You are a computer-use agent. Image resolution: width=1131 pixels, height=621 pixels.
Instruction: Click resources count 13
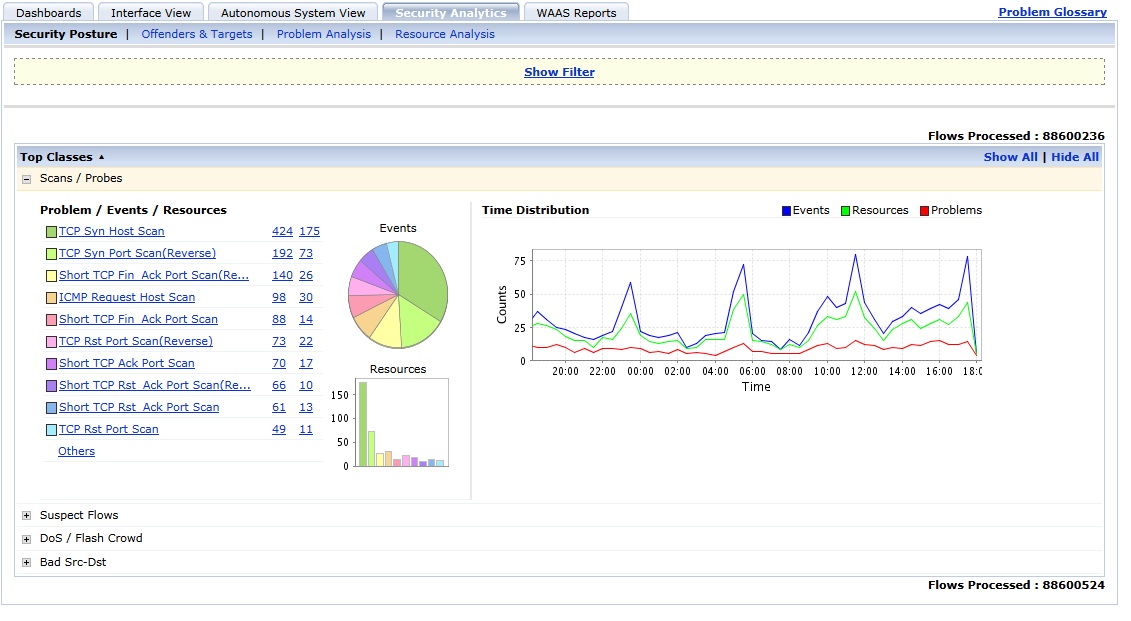[x=306, y=407]
